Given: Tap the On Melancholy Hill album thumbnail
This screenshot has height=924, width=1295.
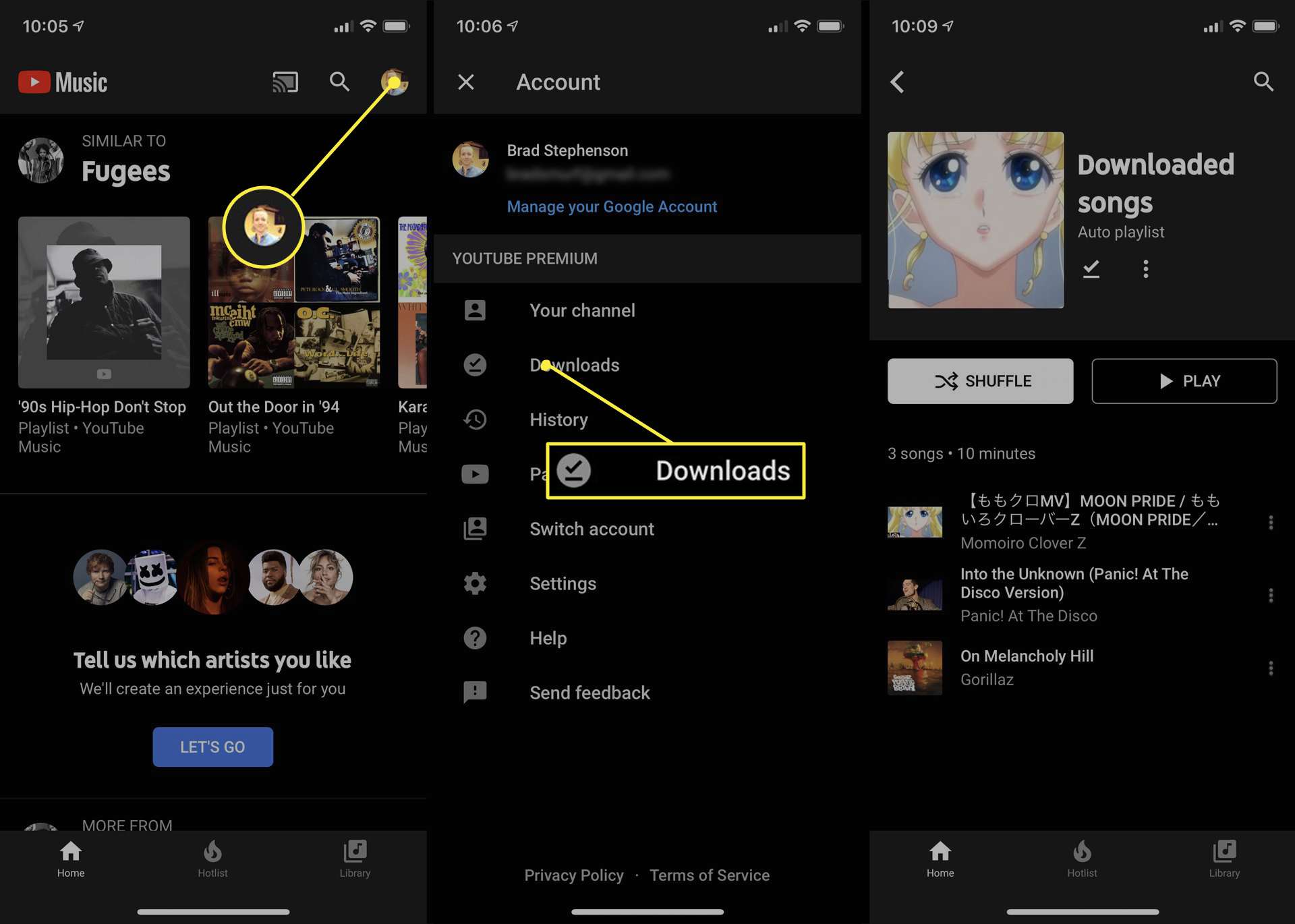Looking at the screenshot, I should [915, 668].
